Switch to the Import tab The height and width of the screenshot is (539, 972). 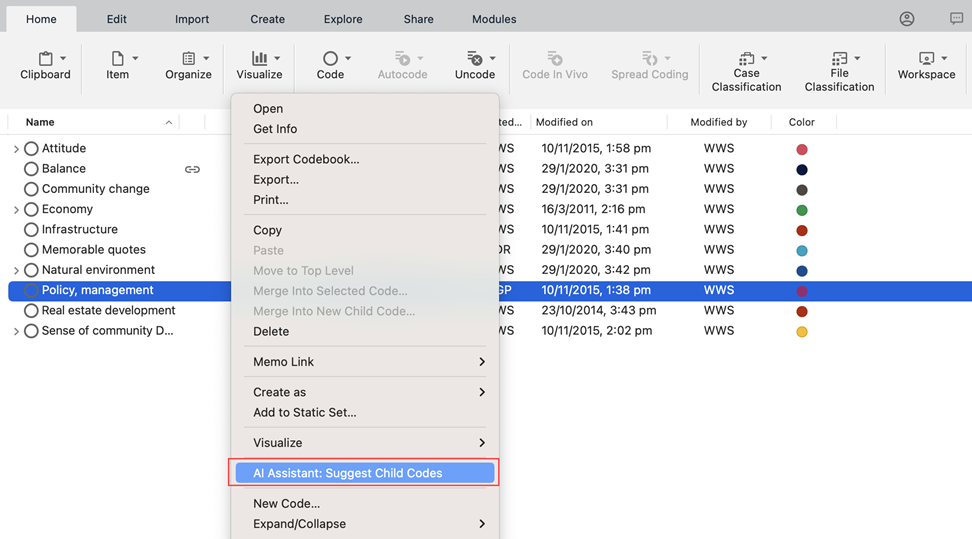[x=192, y=19]
